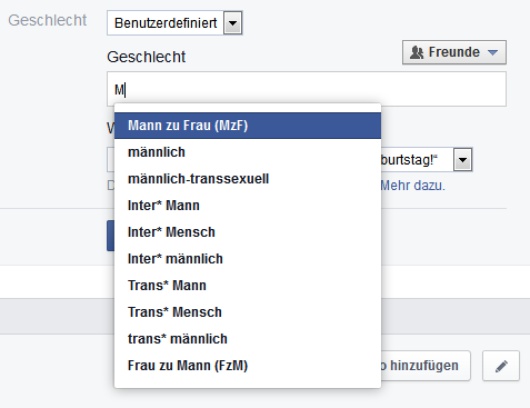Click the pencil edit icon button

coord(501,366)
